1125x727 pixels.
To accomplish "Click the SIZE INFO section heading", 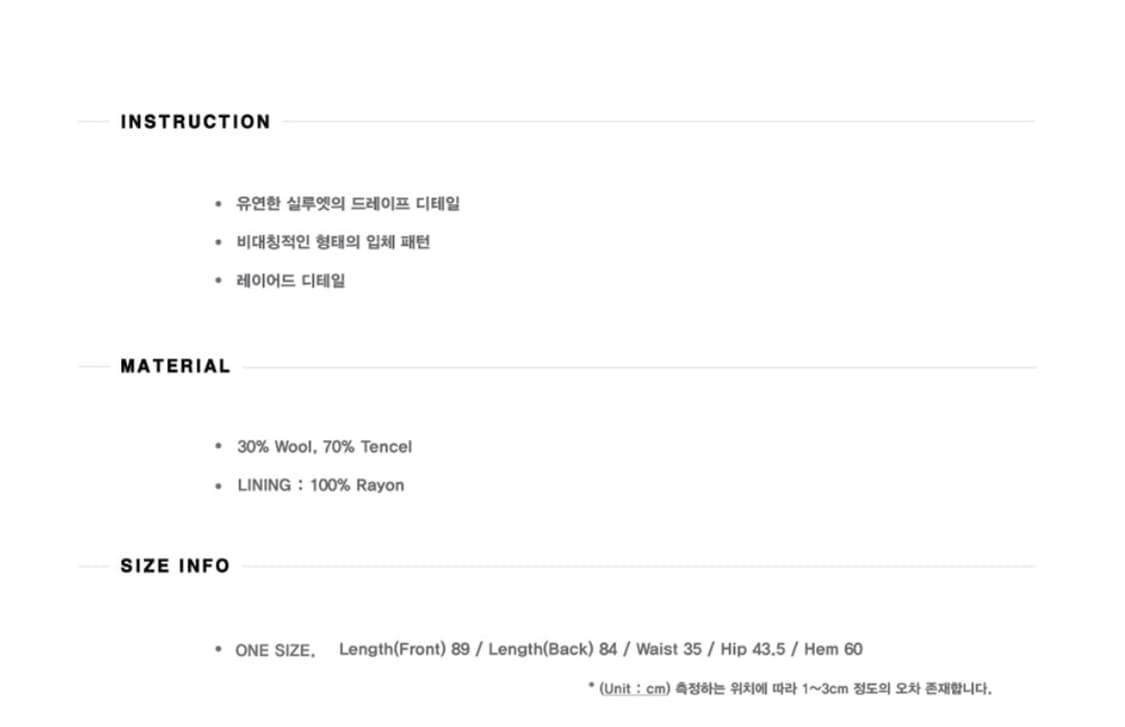I will pyautogui.click(x=175, y=566).
